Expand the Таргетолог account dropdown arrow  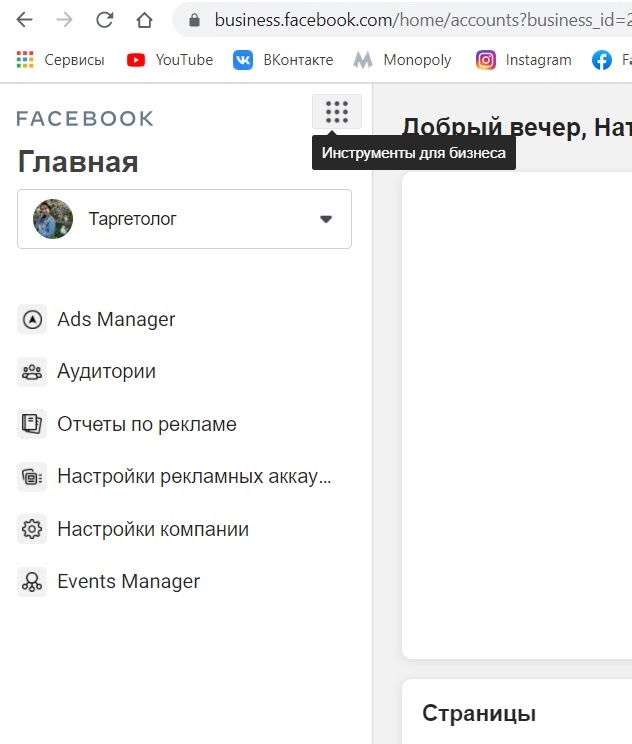click(x=325, y=219)
